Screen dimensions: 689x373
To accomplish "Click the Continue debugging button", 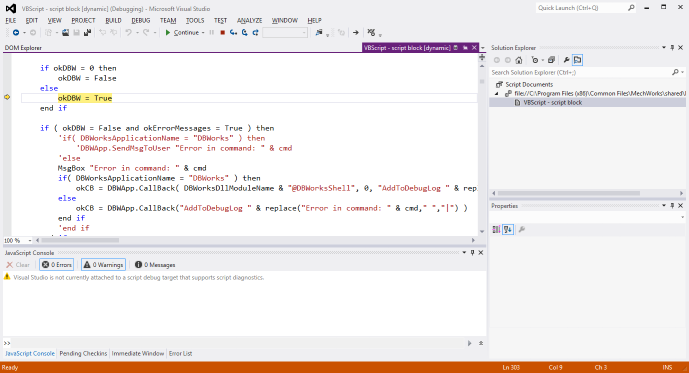I will [182, 33].
